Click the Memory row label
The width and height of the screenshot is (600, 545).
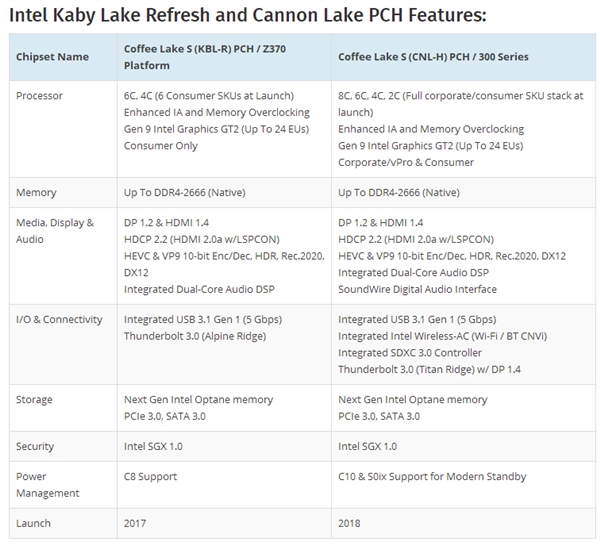point(37,192)
